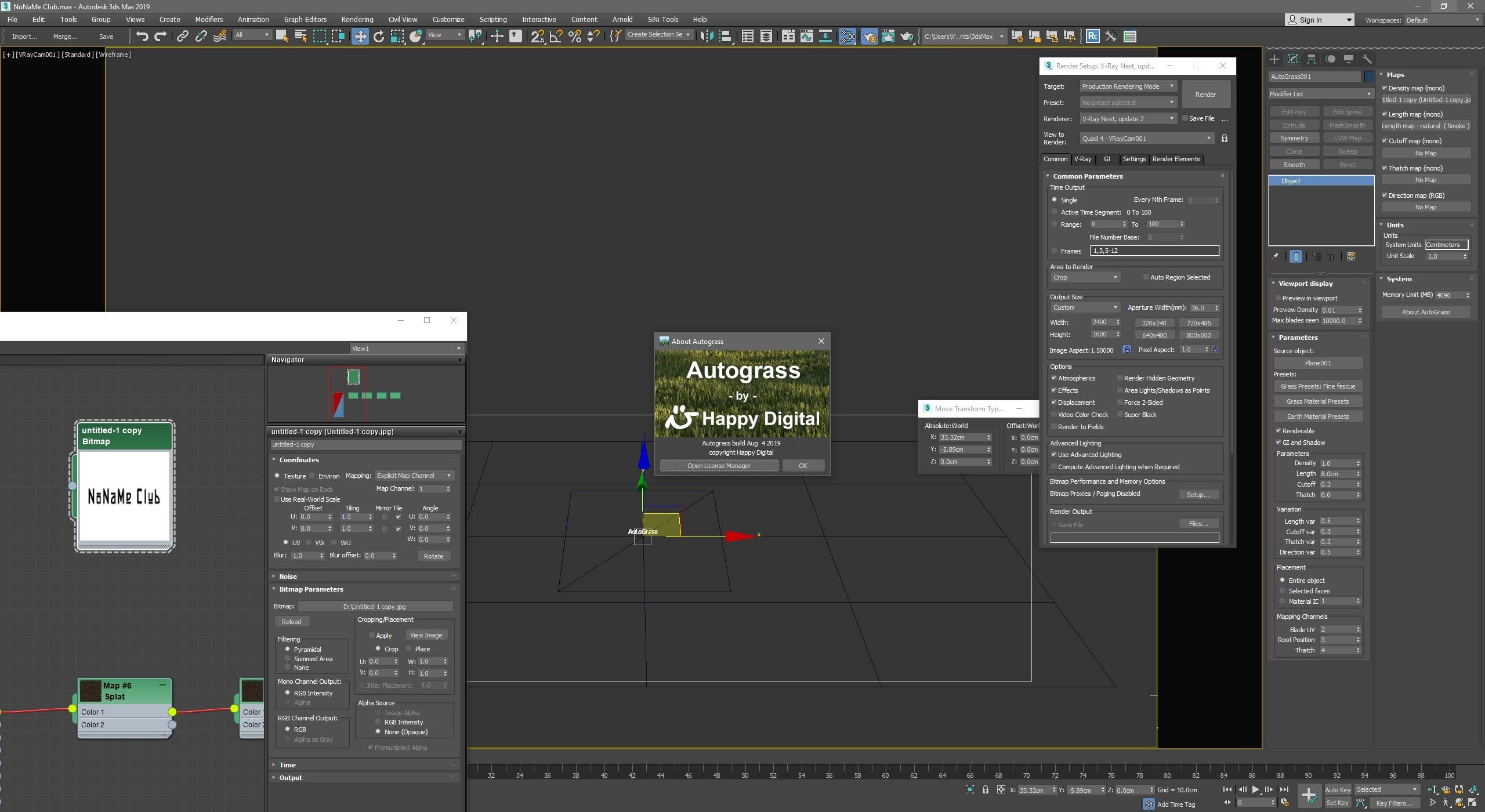
Task: Open View to Render dropdown
Action: pos(1146,139)
